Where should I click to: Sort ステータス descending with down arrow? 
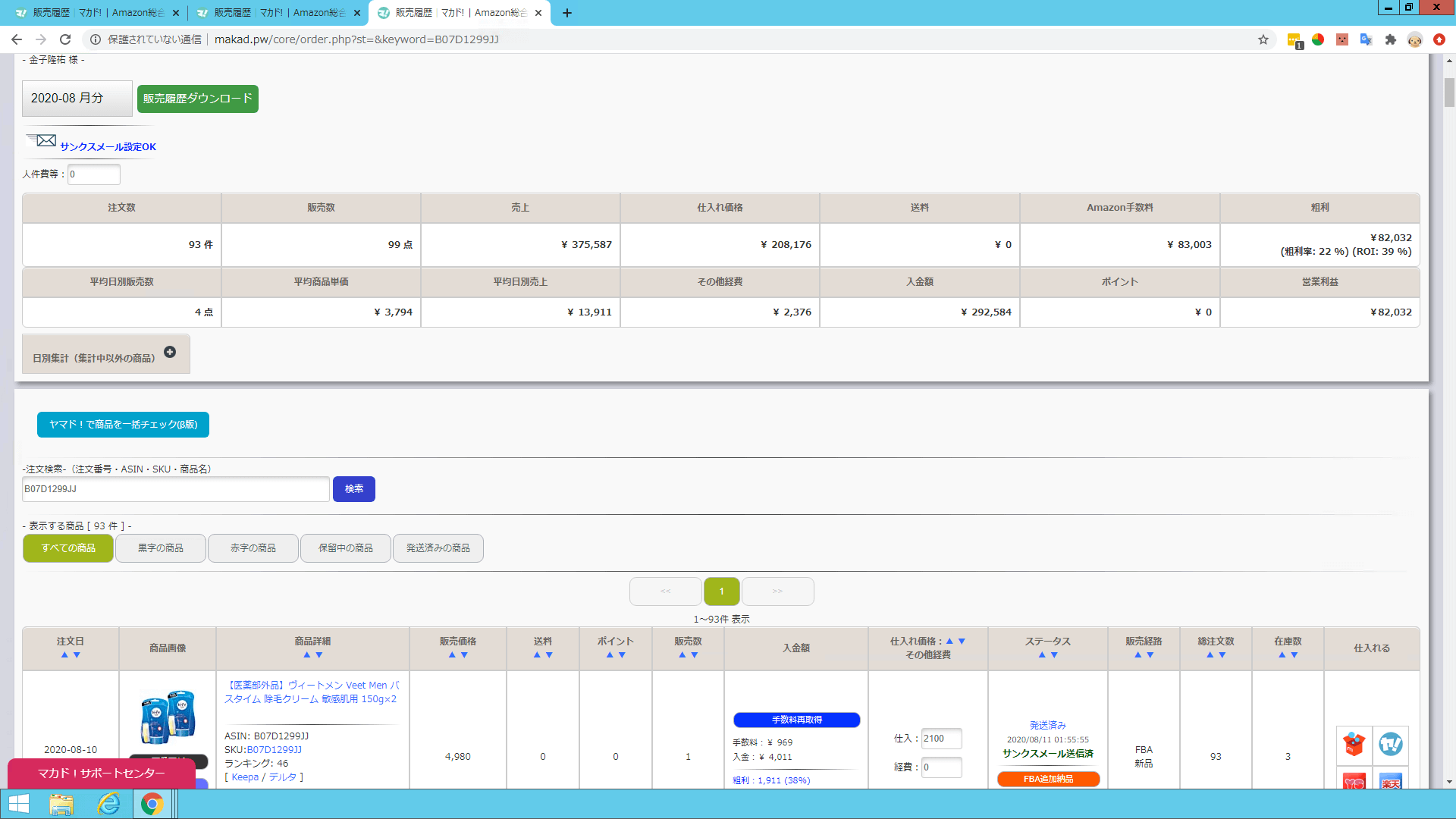point(1054,655)
